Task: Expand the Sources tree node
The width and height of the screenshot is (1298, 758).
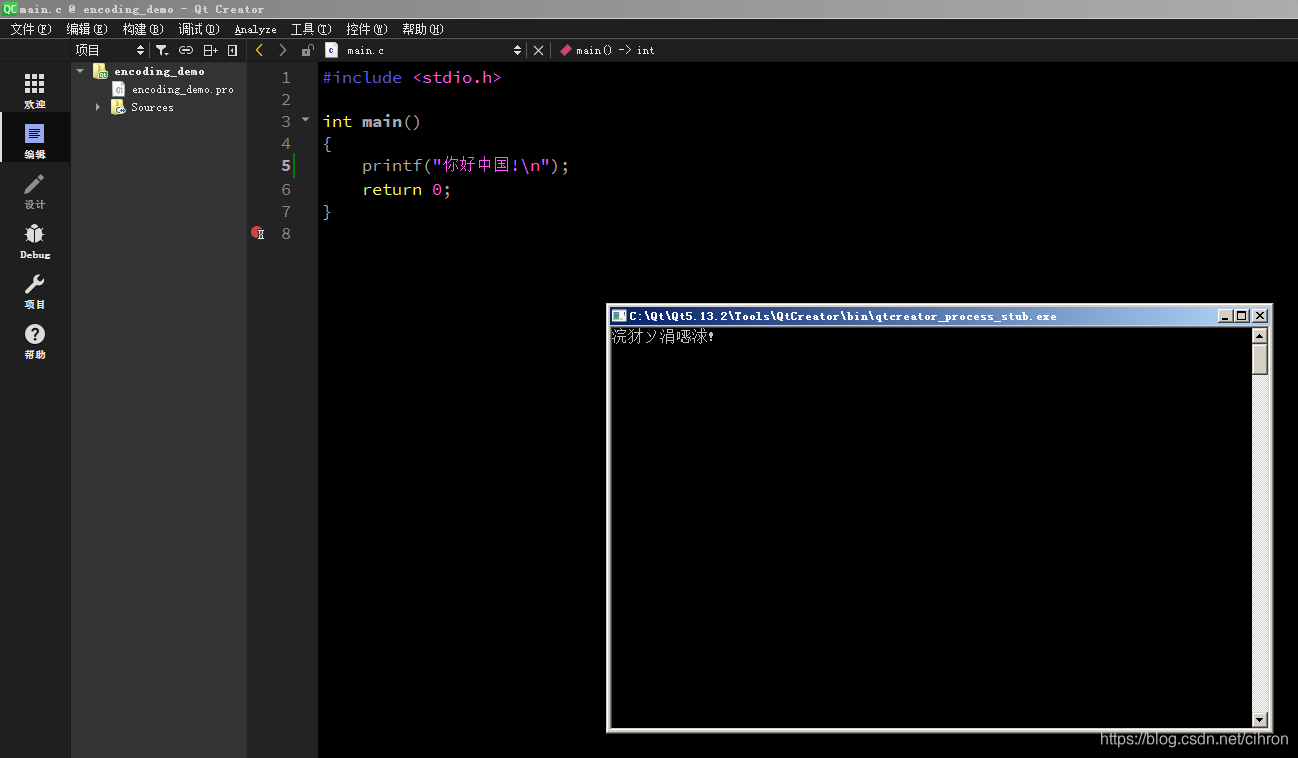Action: click(98, 107)
